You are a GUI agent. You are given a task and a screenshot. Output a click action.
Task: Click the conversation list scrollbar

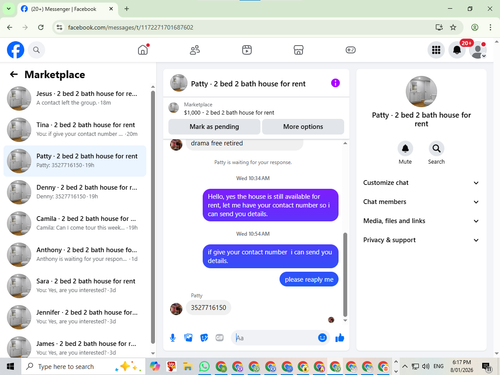pyautogui.click(x=153, y=217)
